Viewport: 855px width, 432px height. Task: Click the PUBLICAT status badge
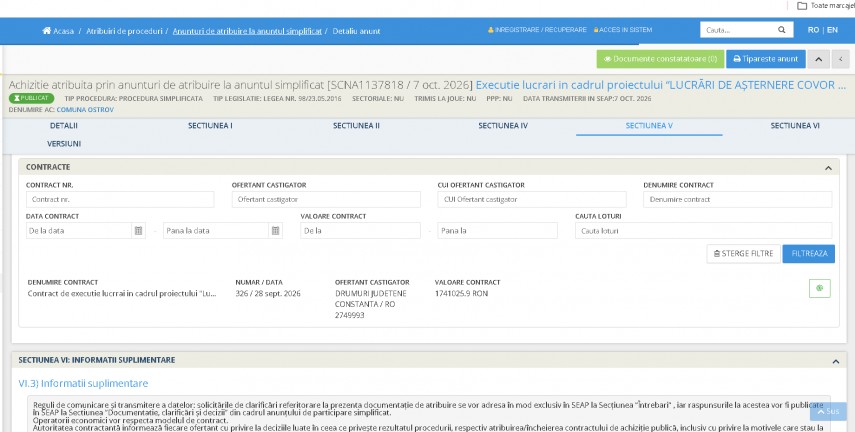point(31,98)
